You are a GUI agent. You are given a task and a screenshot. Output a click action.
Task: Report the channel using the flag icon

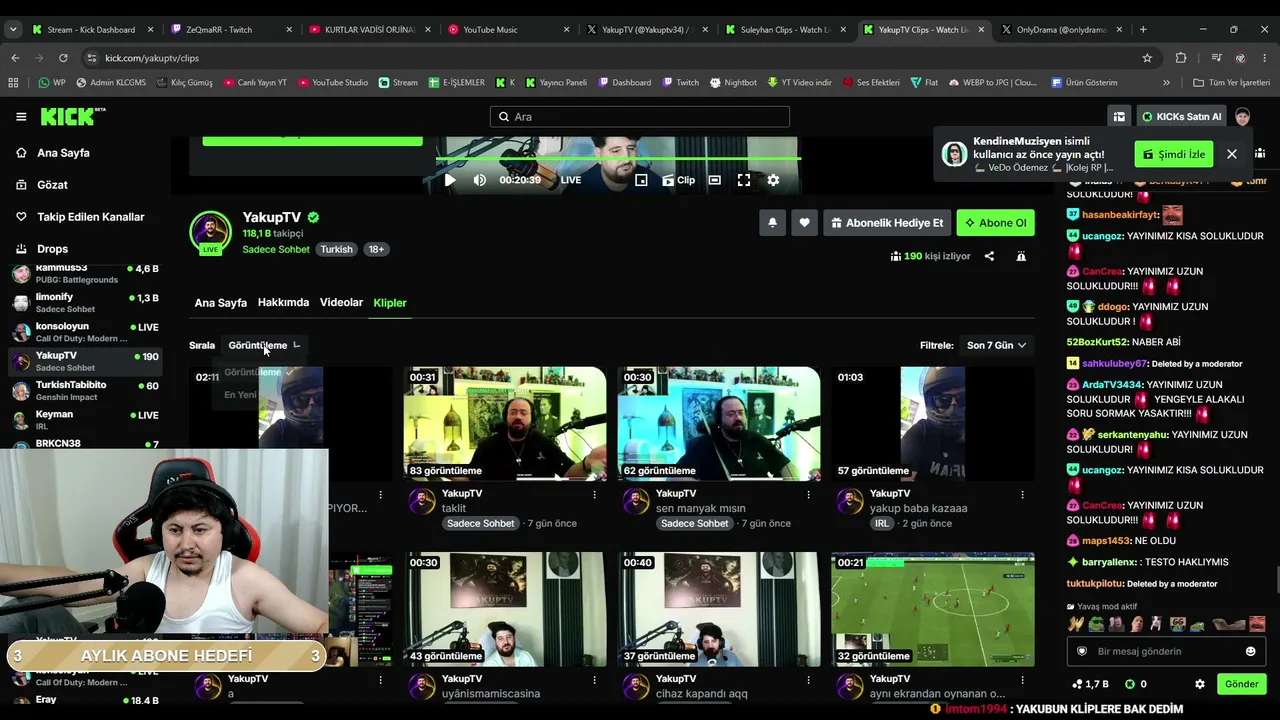[x=1021, y=256]
